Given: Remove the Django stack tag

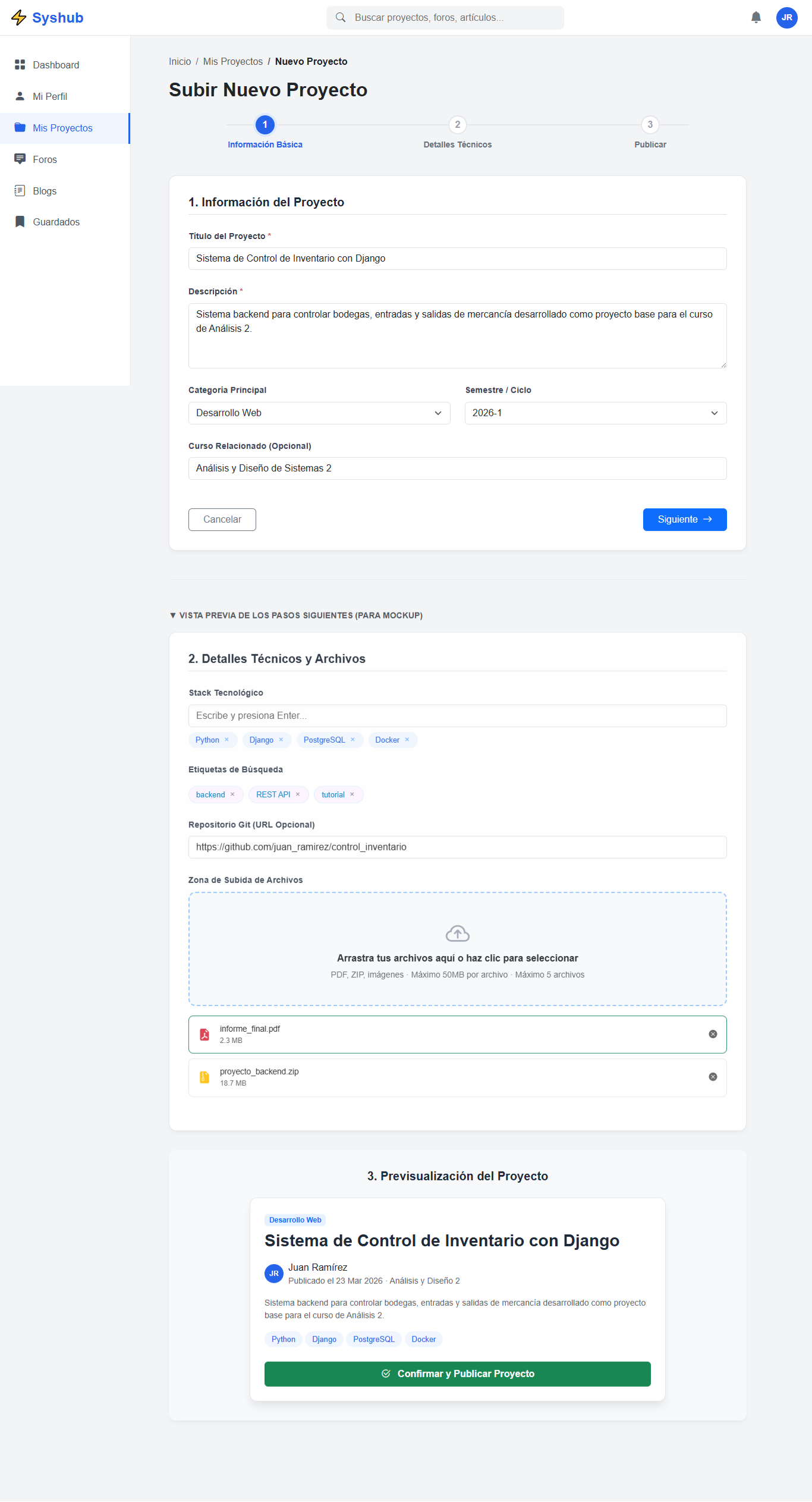Looking at the screenshot, I should [x=281, y=740].
